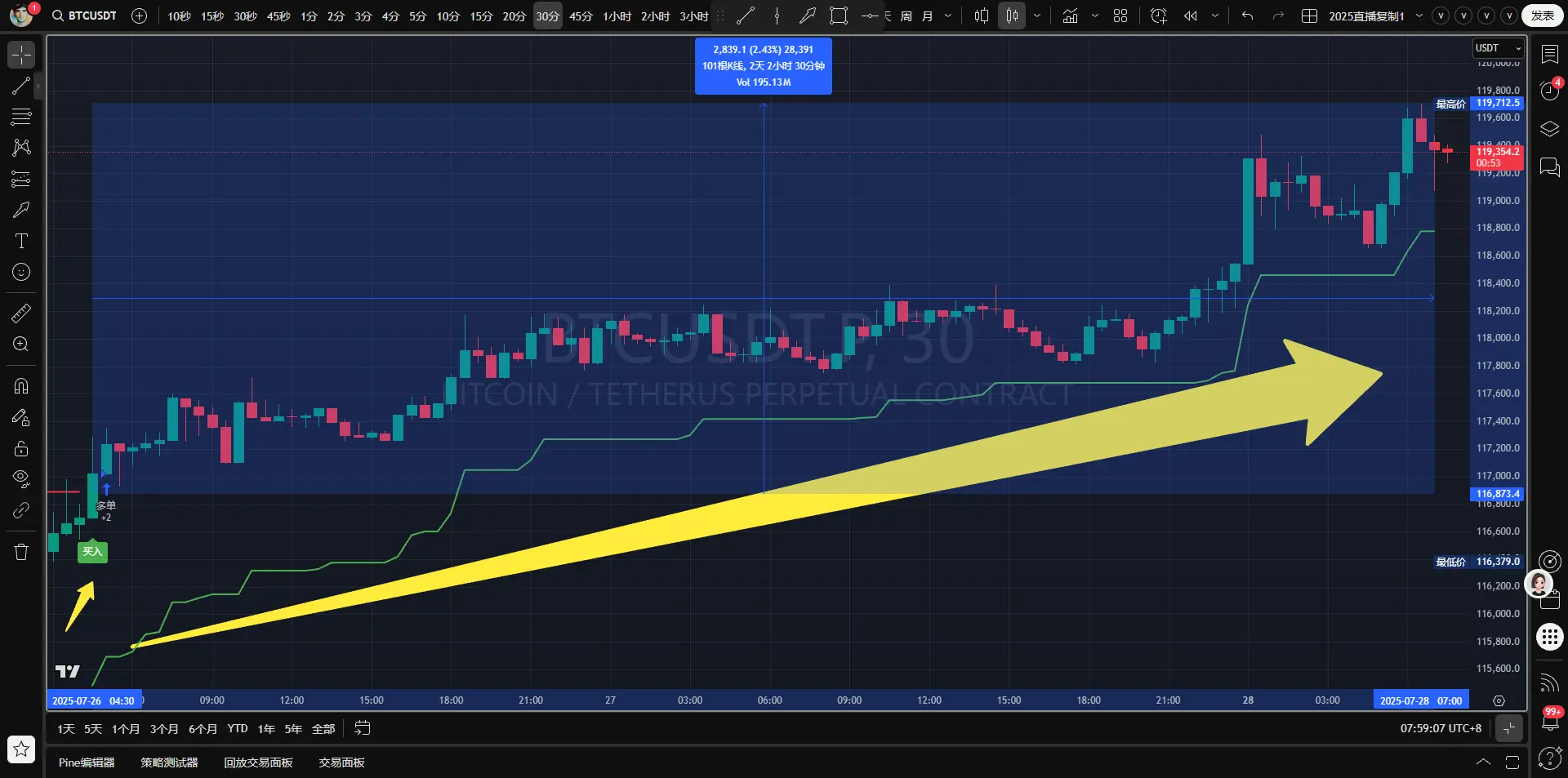Pick the arrow marker in favorites toolbar
This screenshot has height=778, width=1568.
(807, 16)
